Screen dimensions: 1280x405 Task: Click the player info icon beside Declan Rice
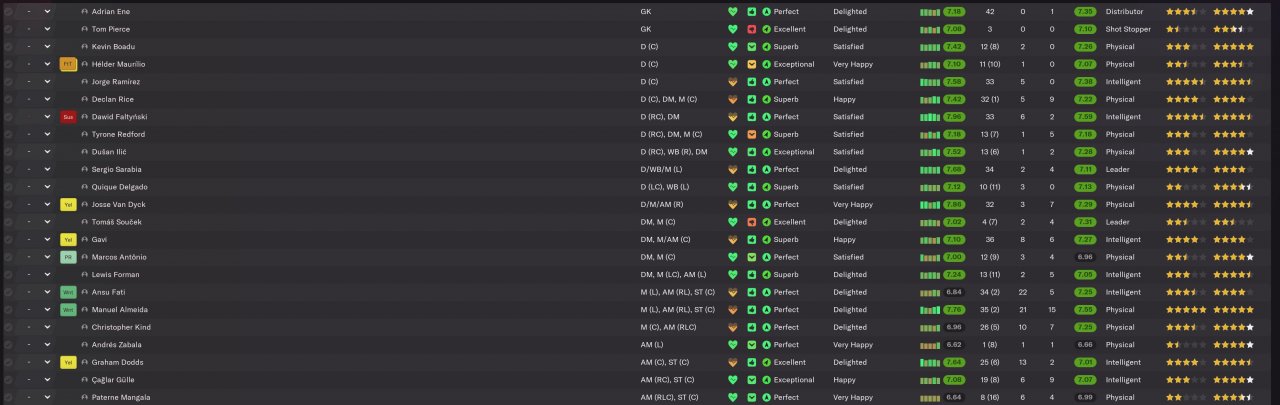(84, 99)
